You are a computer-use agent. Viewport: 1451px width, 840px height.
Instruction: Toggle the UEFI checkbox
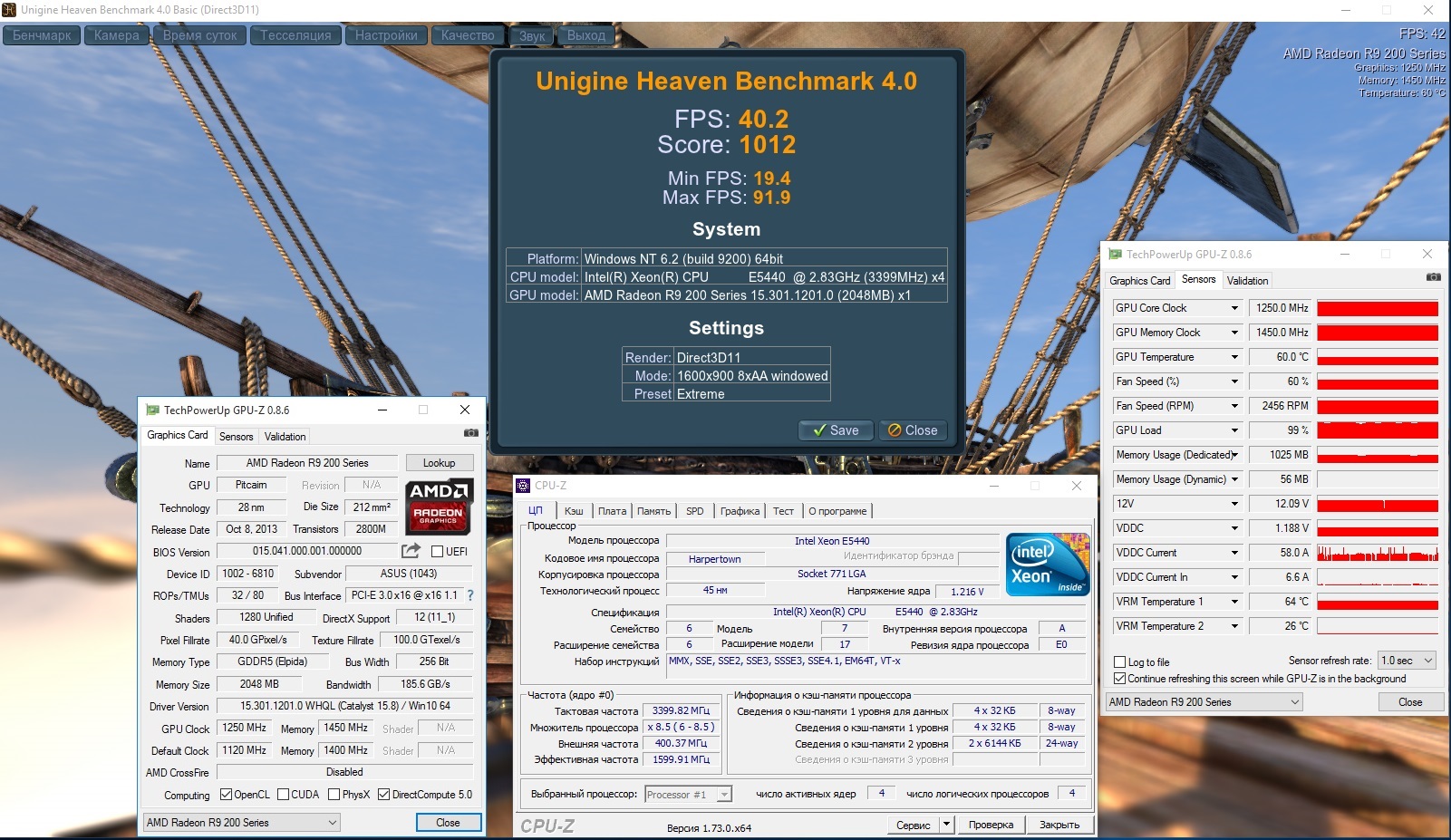pos(438,552)
